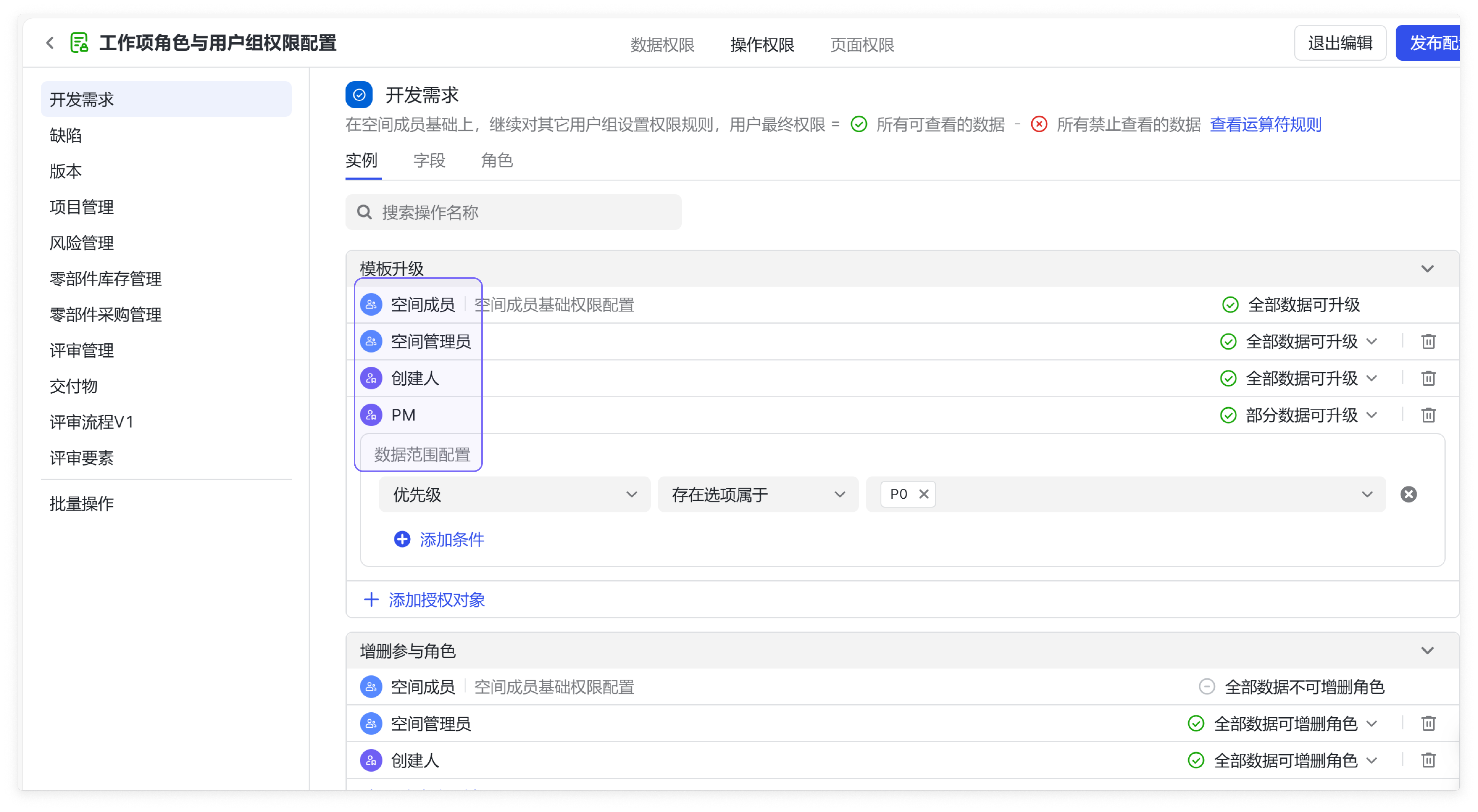Click green check icon in formula description
The height and width of the screenshot is (812, 1478).
(x=859, y=124)
